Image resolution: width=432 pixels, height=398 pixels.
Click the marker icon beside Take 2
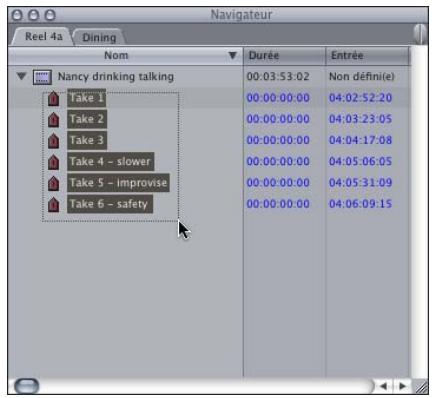point(54,120)
